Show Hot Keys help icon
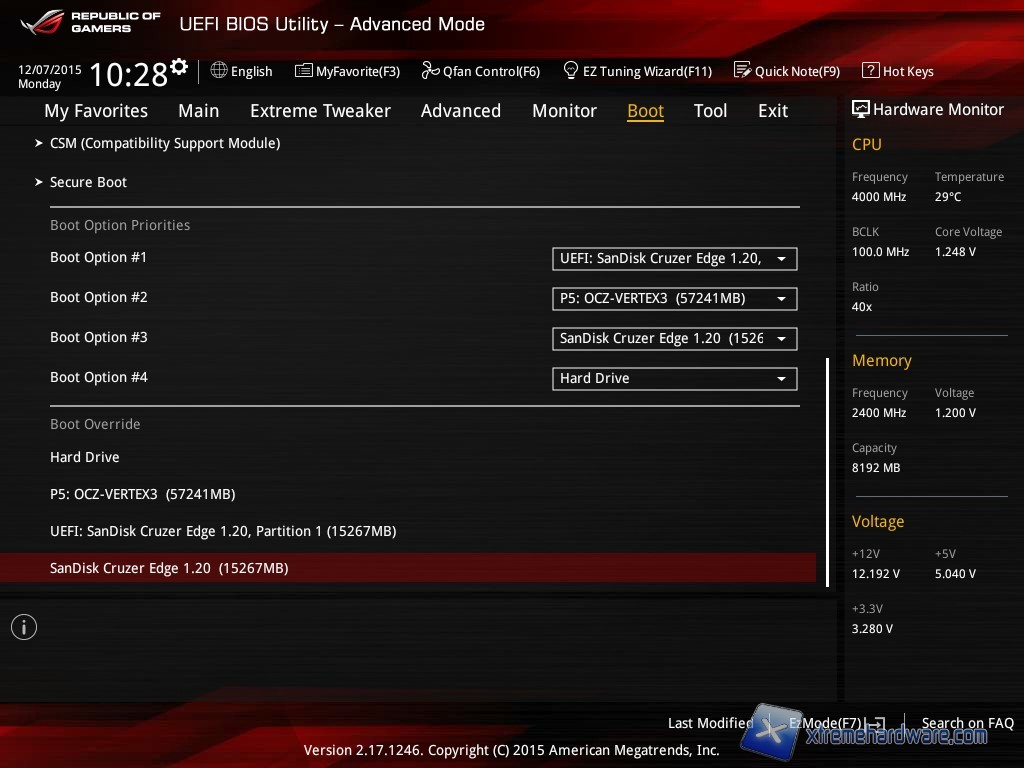The height and width of the screenshot is (768, 1024). pyautogui.click(x=870, y=71)
